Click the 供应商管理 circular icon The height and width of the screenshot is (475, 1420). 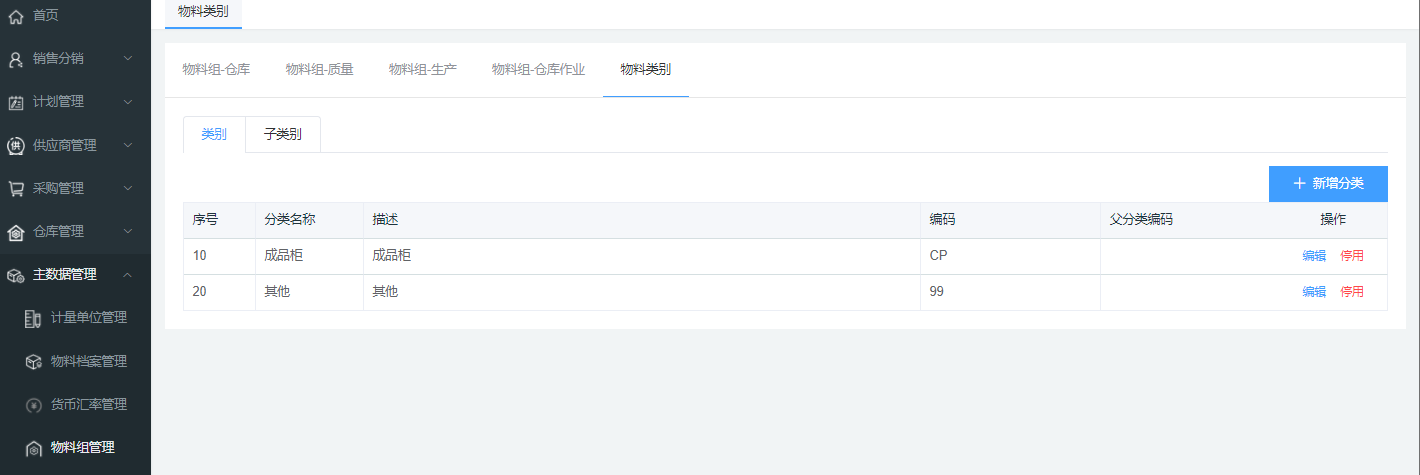[16, 146]
